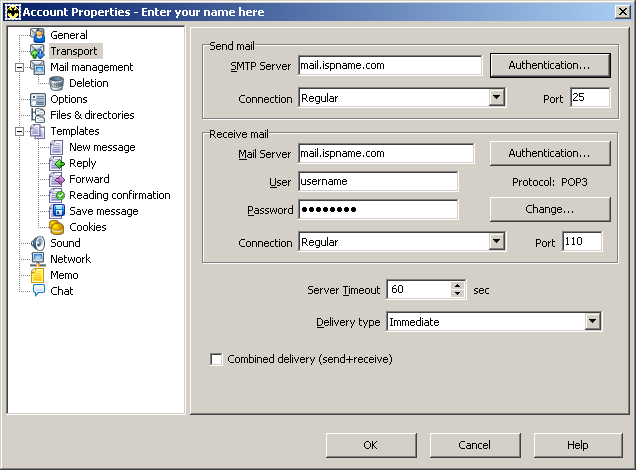Click the Deletion trash icon
Screen dimensions: 636x470
pyautogui.click(x=57, y=83)
